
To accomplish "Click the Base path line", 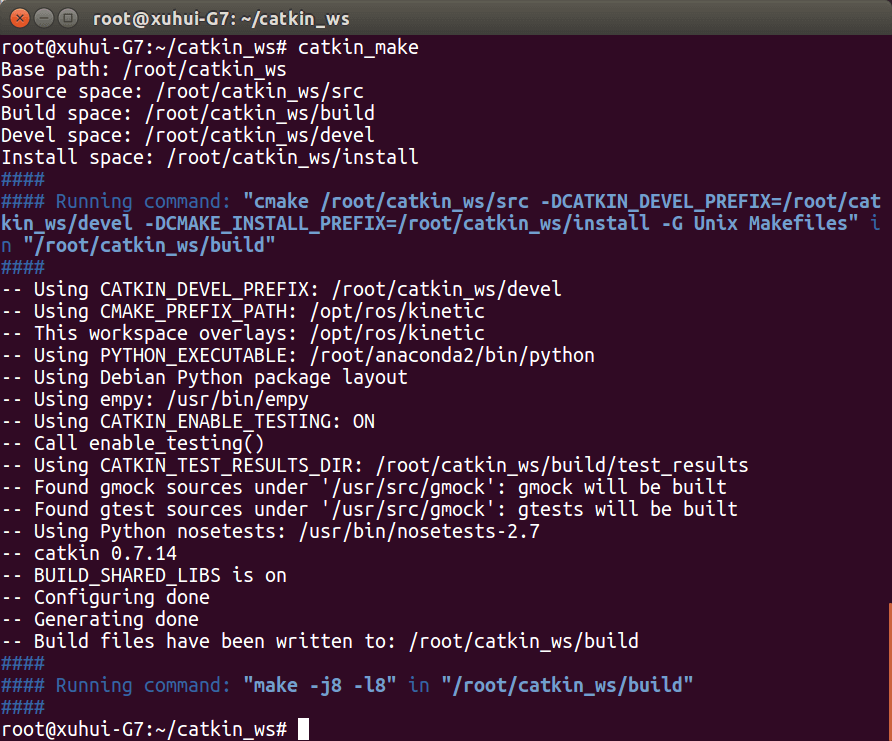I will point(144,70).
